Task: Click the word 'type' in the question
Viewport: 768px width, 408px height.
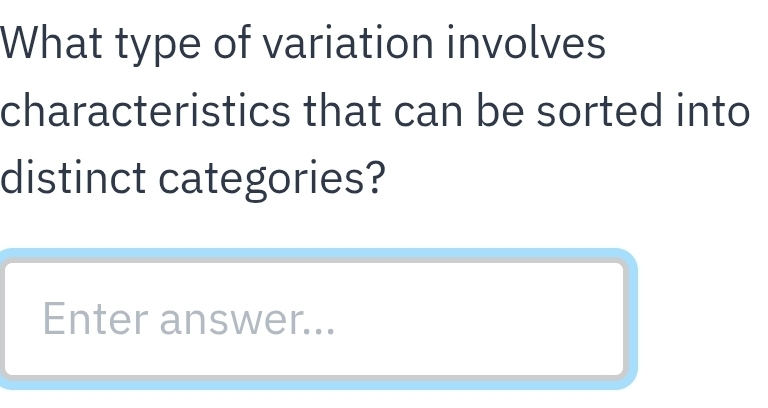Action: pyautogui.click(x=158, y=47)
